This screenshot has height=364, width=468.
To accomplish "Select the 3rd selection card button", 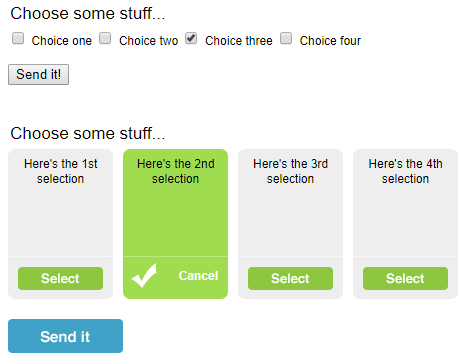I will [290, 278].
